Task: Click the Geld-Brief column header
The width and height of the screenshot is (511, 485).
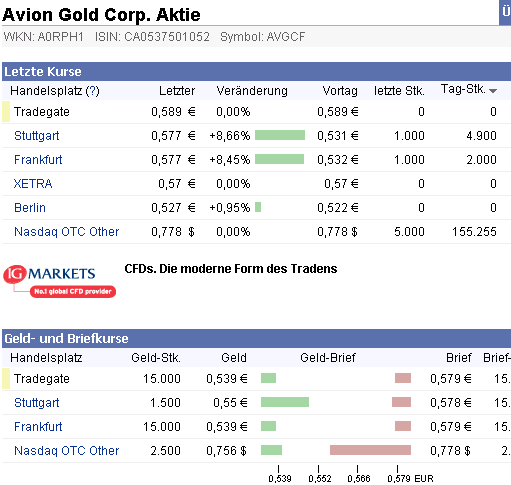Action: coord(328,358)
